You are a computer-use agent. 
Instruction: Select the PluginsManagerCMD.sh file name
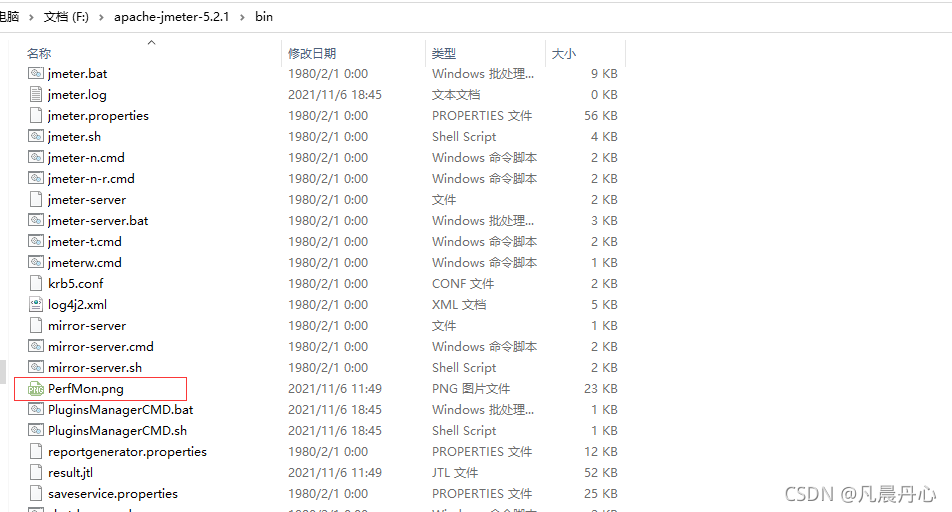click(118, 431)
